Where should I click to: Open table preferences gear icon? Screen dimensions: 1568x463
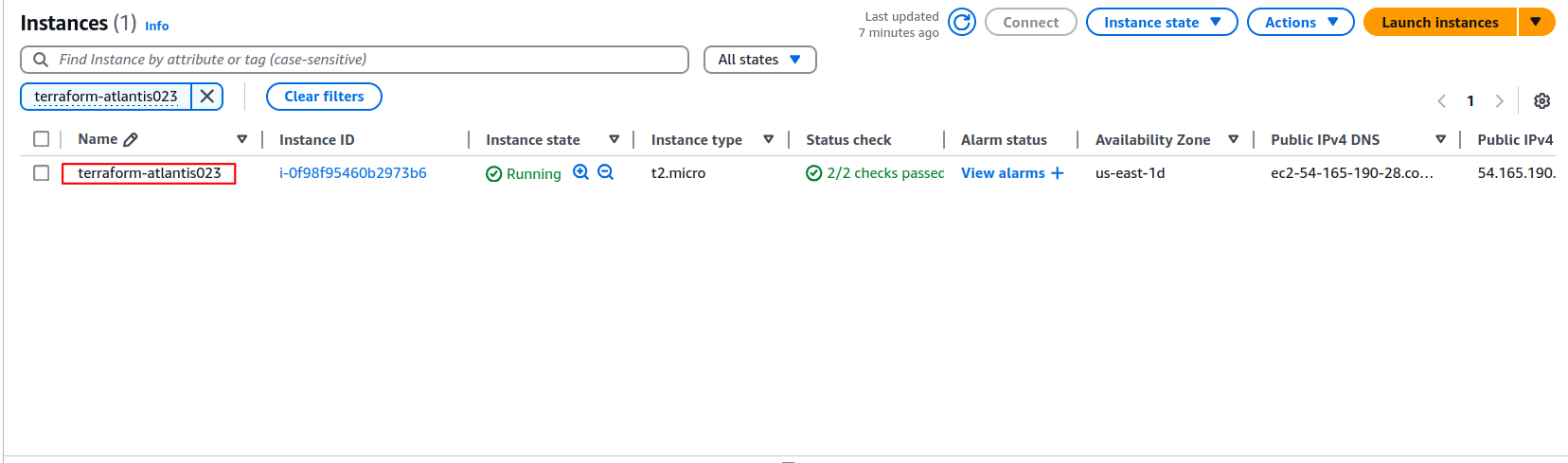pyautogui.click(x=1541, y=101)
